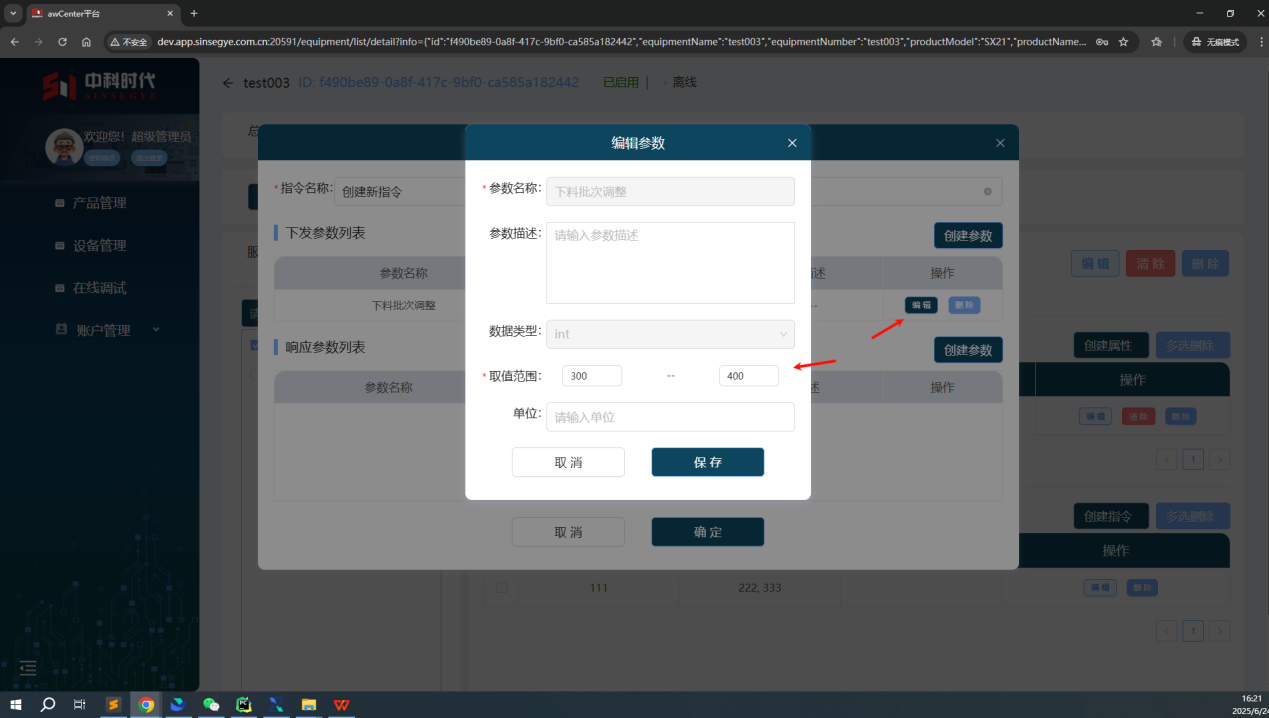The image size is (1269, 718).
Task: Click the super admin user avatar
Action: coord(64,146)
